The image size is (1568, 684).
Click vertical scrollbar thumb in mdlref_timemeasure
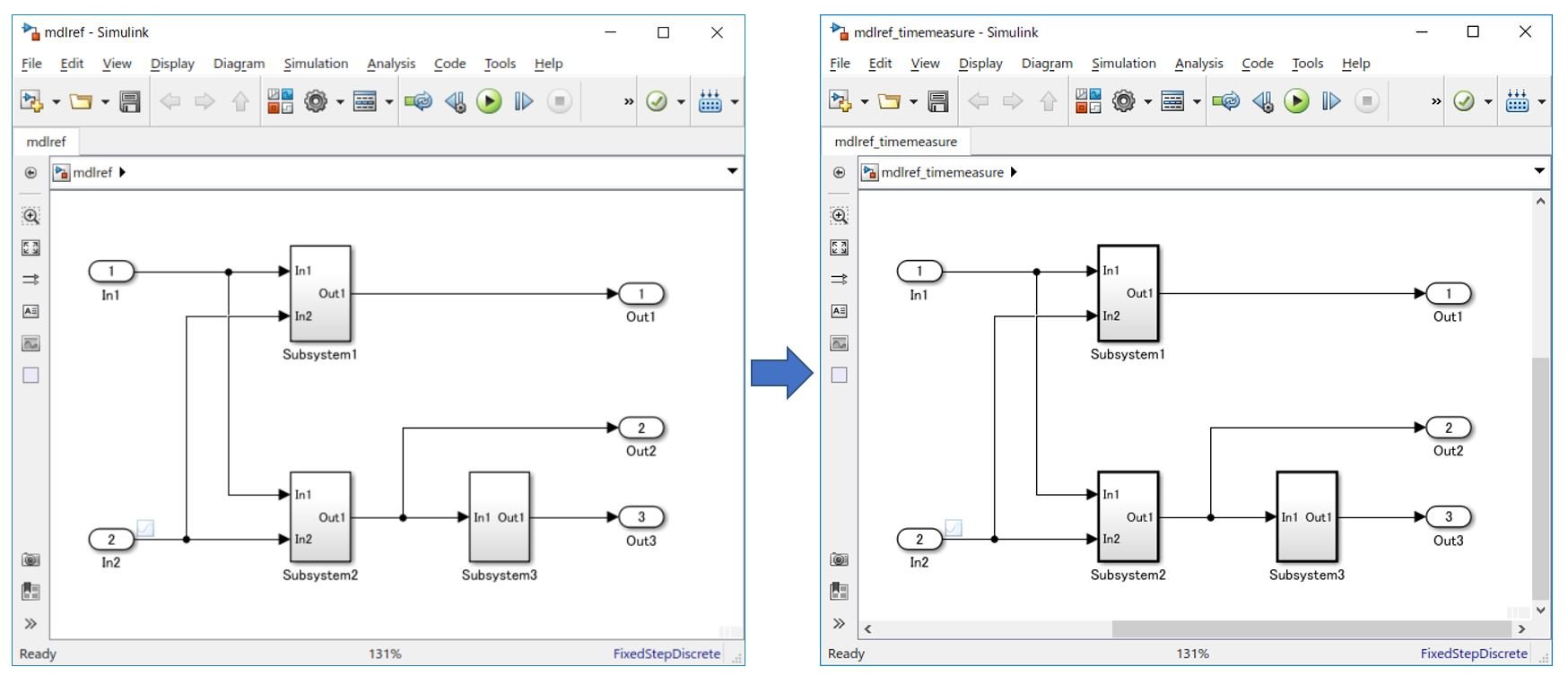[x=1540, y=478]
